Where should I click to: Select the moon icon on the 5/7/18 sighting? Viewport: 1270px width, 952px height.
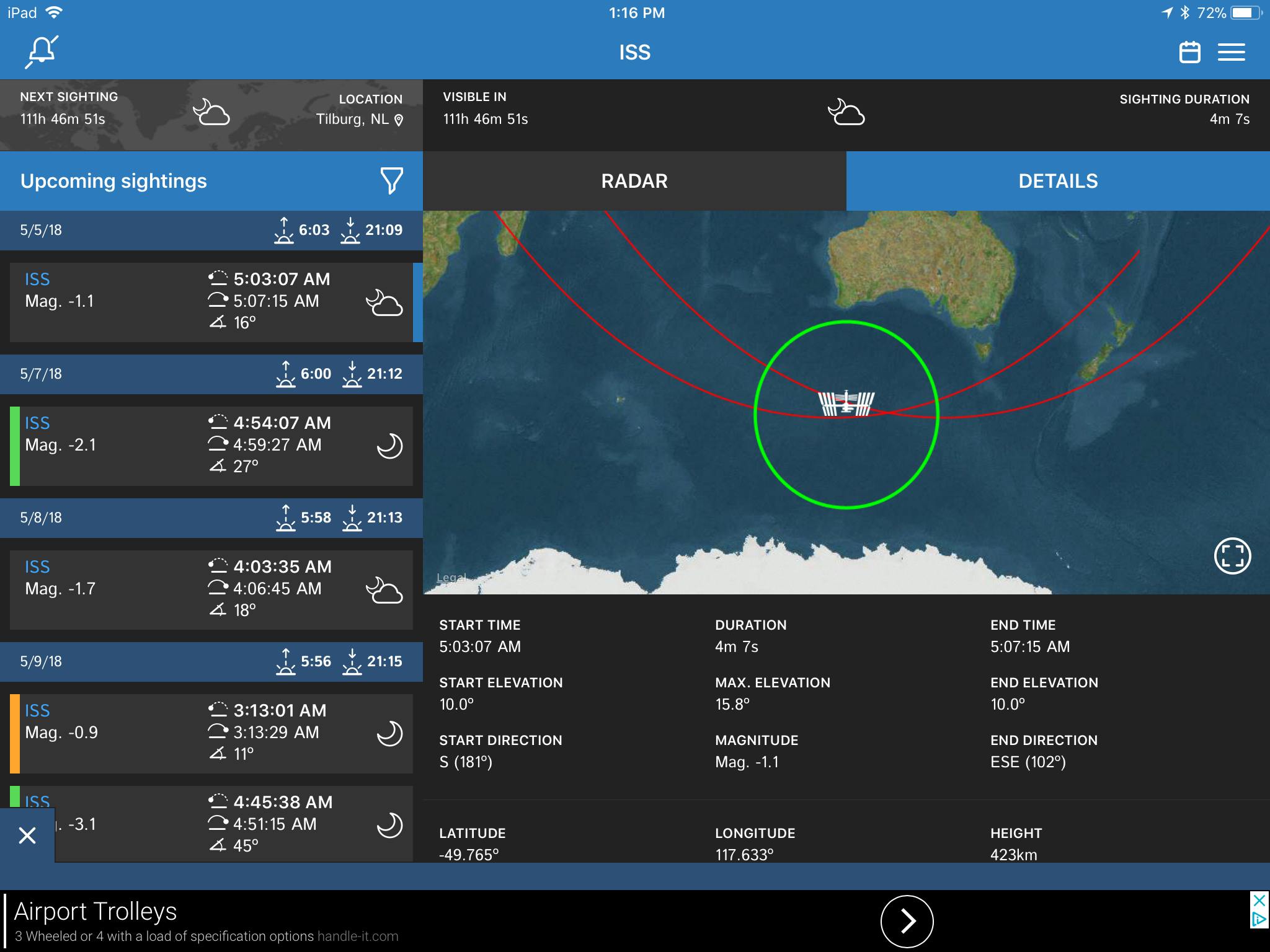coord(389,445)
